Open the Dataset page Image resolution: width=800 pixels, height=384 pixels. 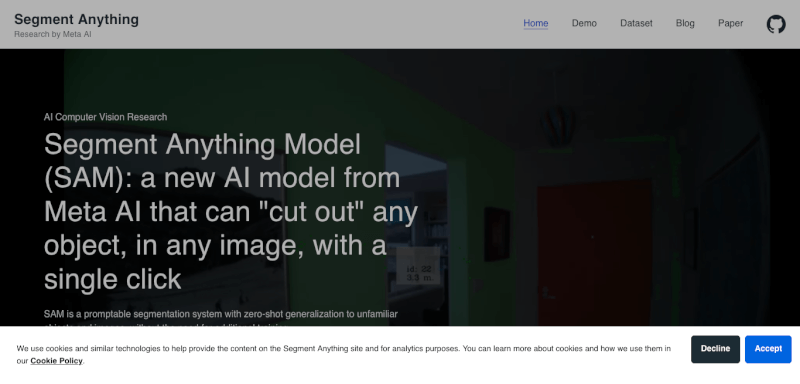click(636, 23)
